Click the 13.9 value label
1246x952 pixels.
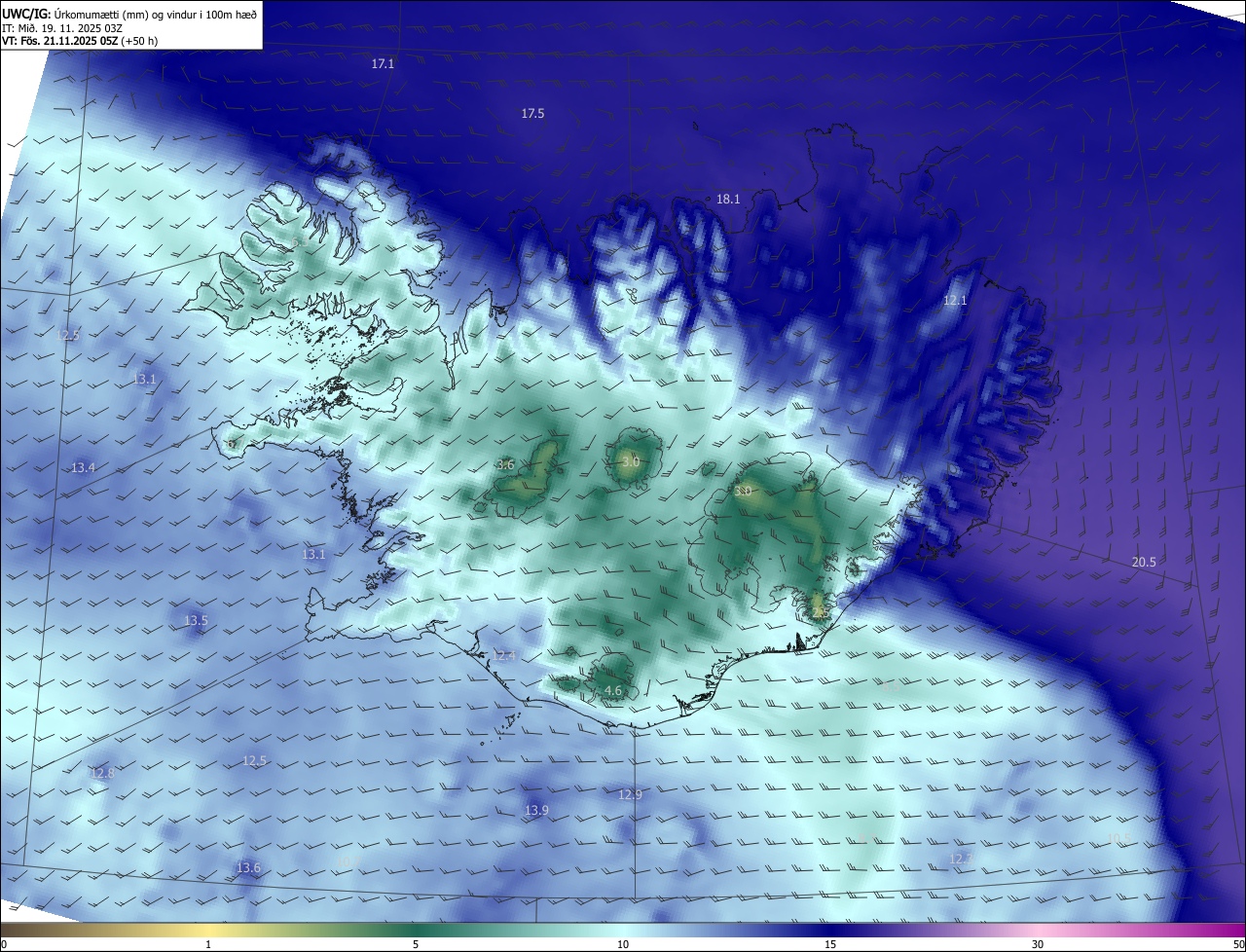click(536, 810)
